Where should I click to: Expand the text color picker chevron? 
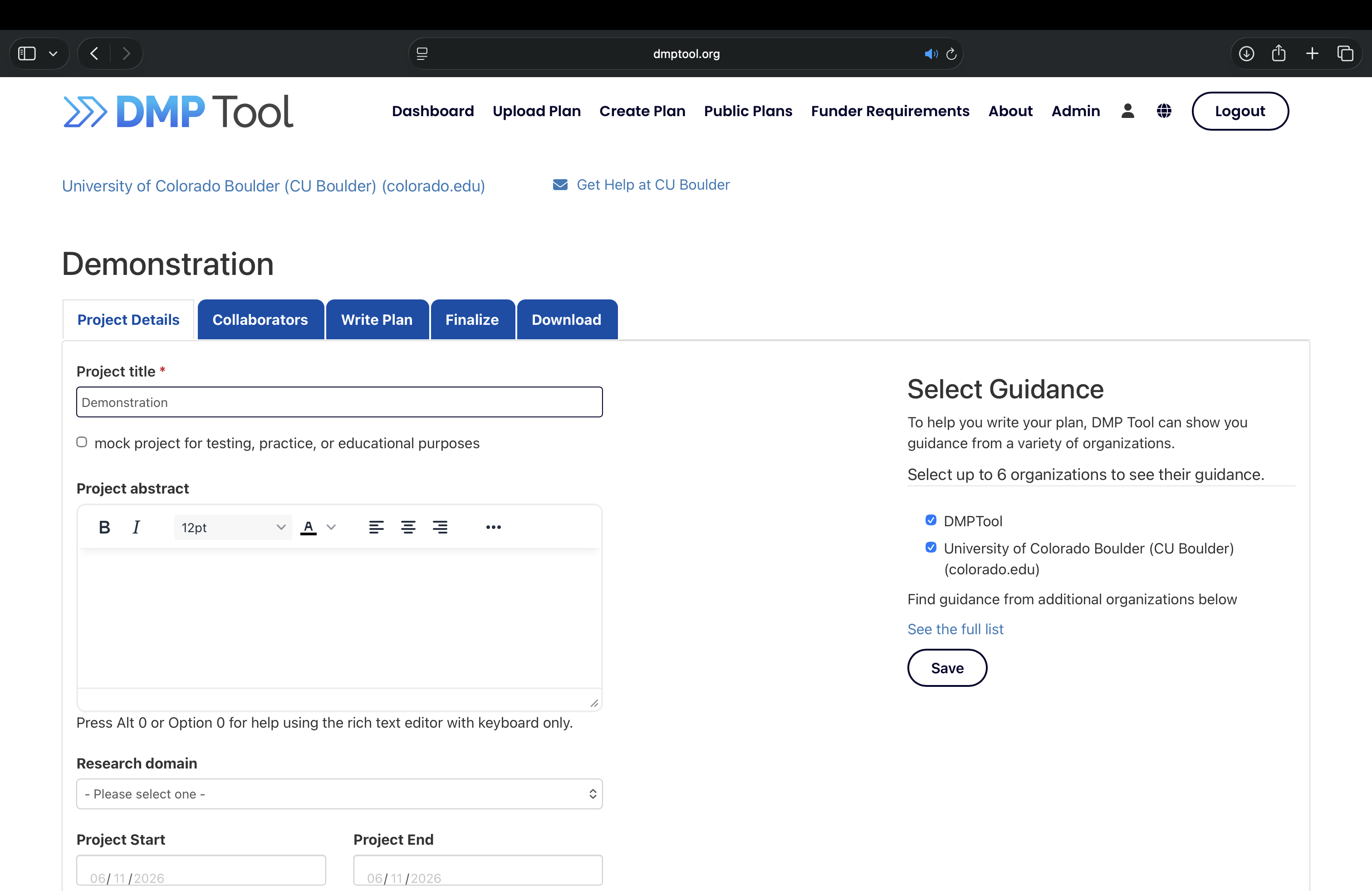(332, 527)
